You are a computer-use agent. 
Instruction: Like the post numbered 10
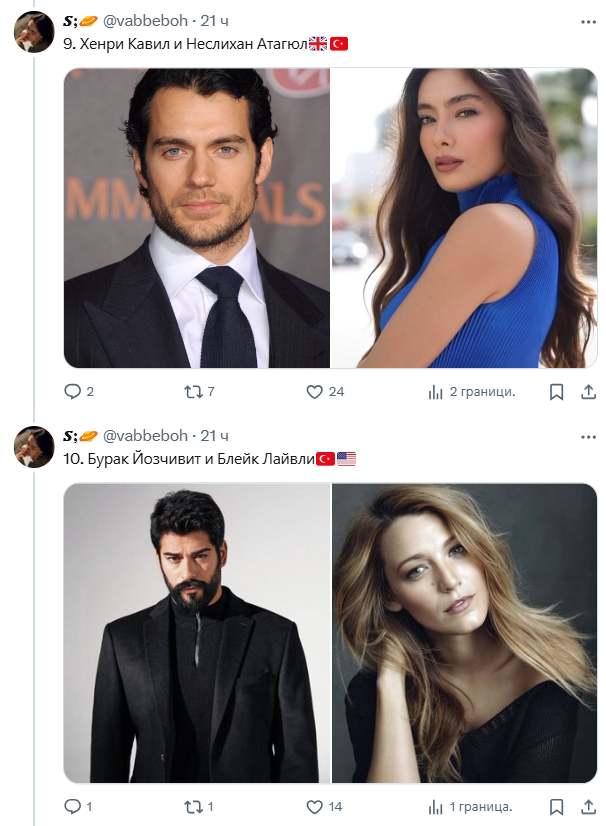314,806
